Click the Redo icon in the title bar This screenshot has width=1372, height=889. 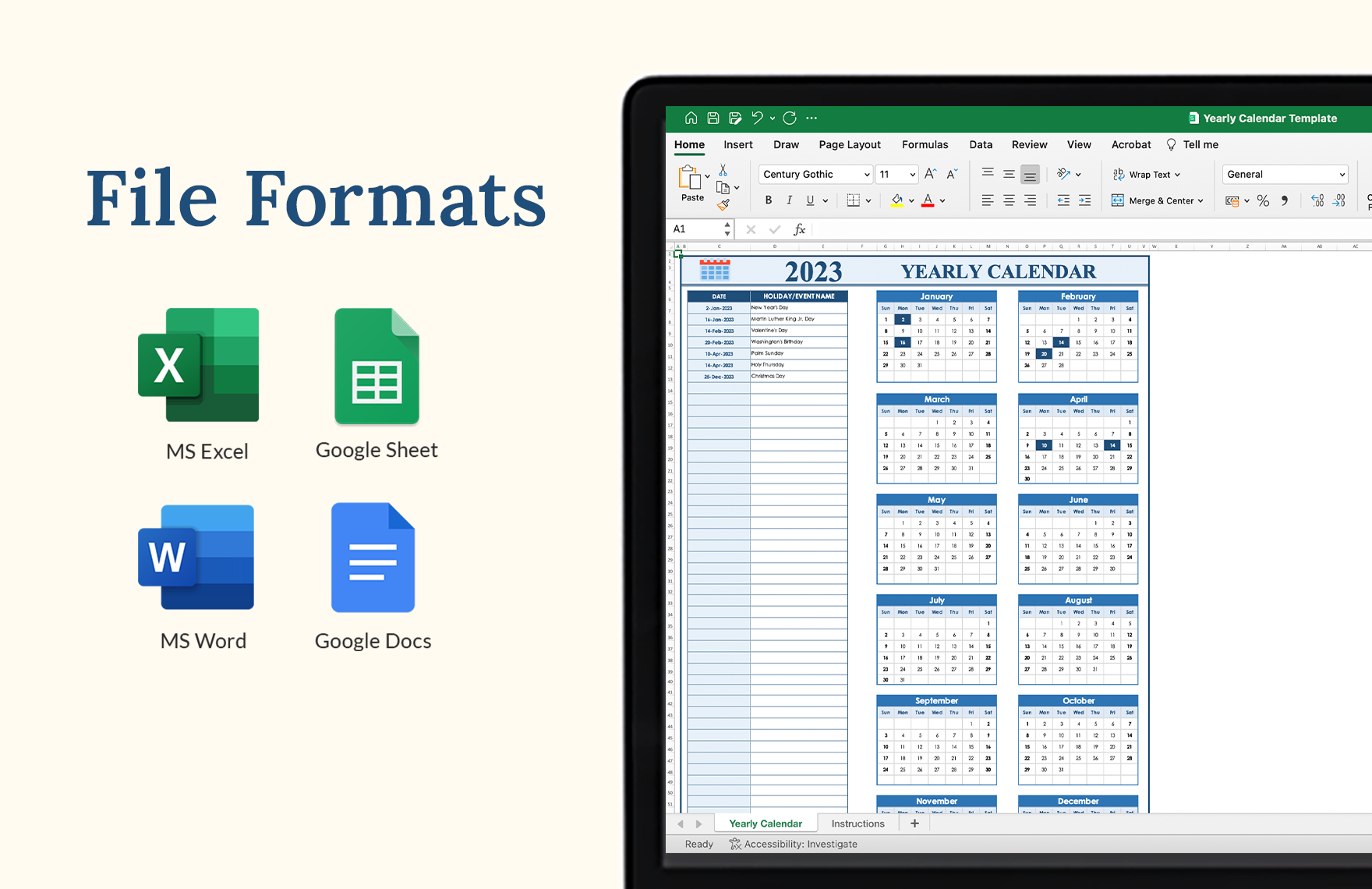(x=789, y=118)
